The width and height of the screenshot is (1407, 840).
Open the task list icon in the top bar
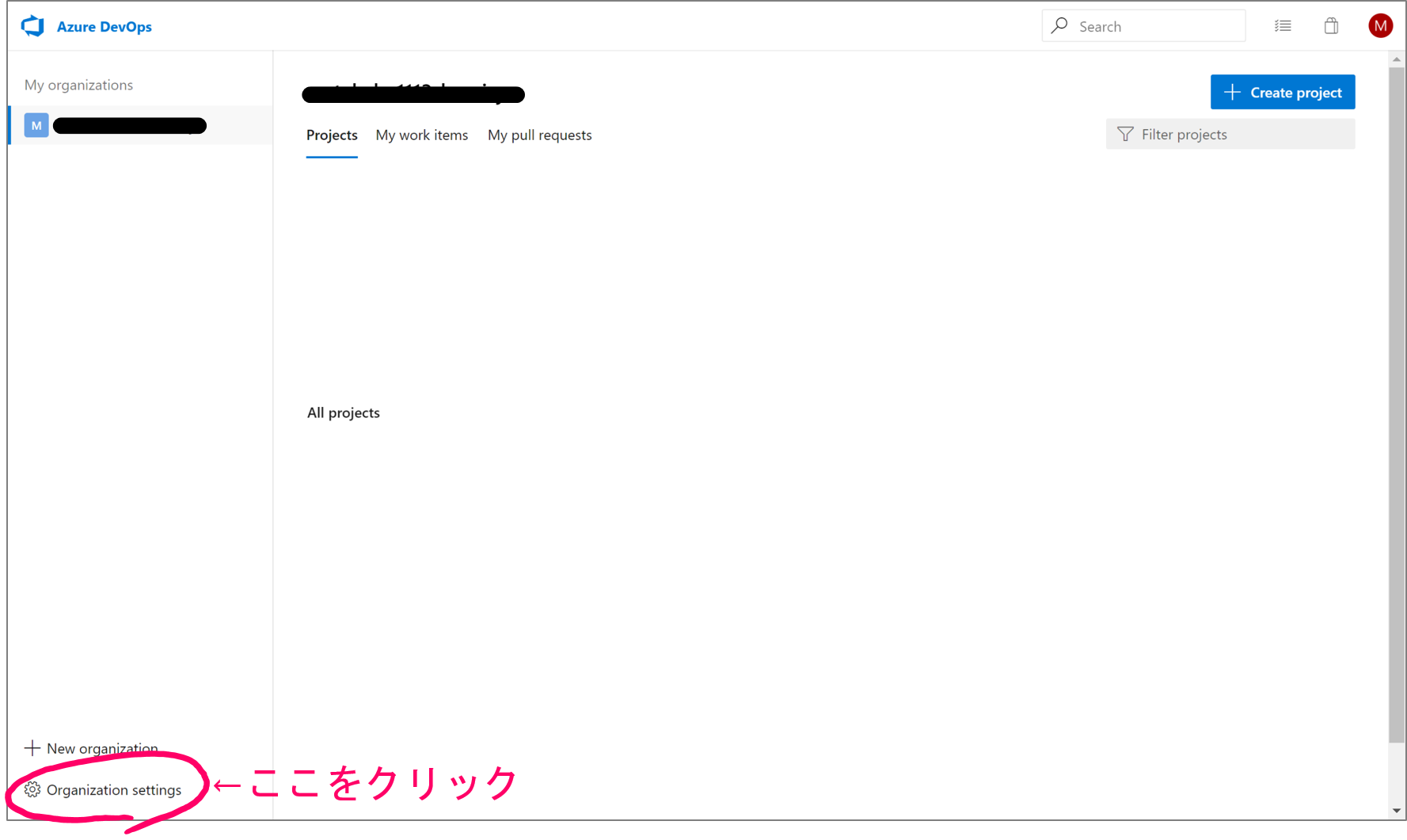pos(1283,25)
